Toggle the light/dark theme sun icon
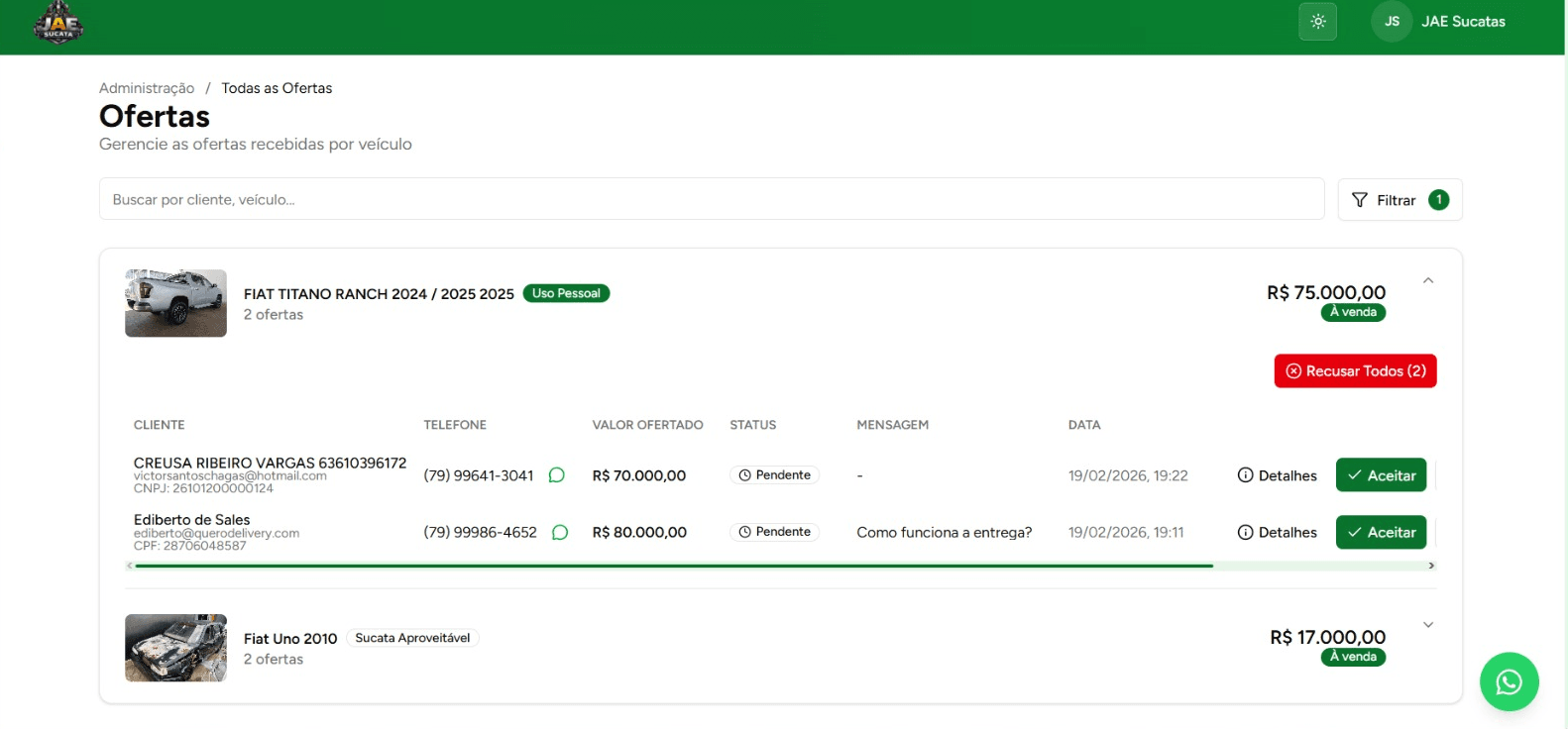The width and height of the screenshot is (1568, 729). coord(1317,21)
